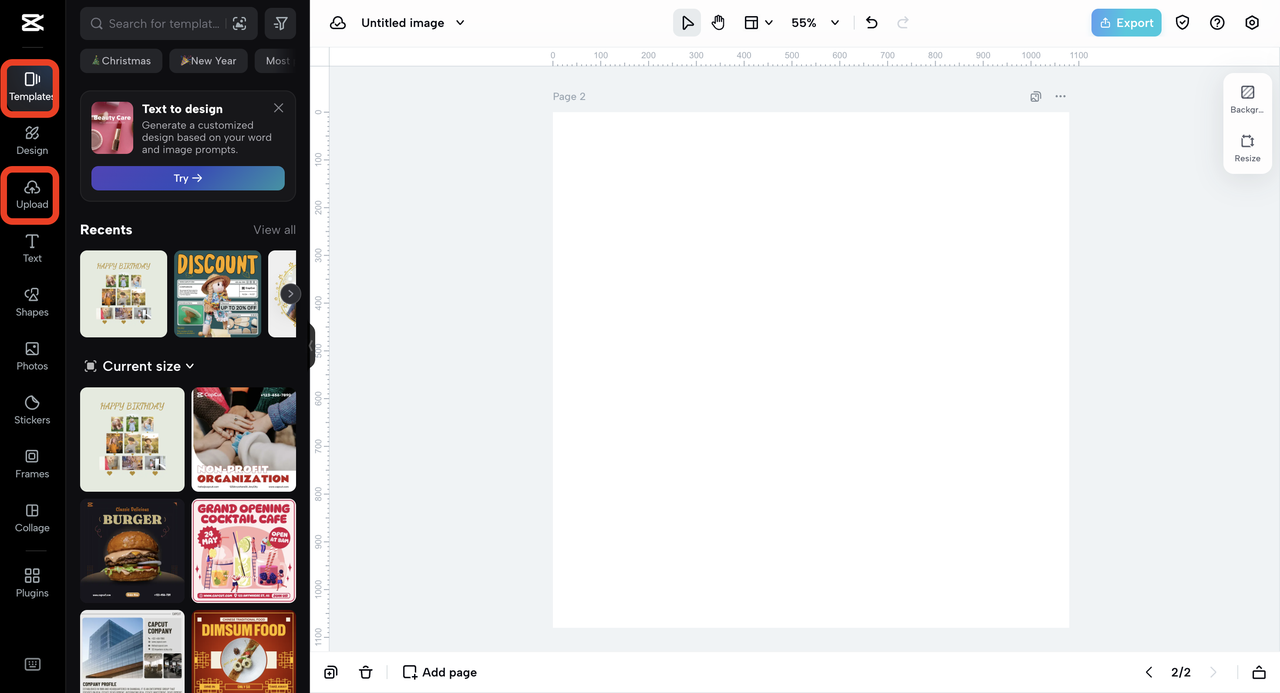The height and width of the screenshot is (693, 1280).
Task: Open Page 2 more options menu
Action: [x=1060, y=97]
